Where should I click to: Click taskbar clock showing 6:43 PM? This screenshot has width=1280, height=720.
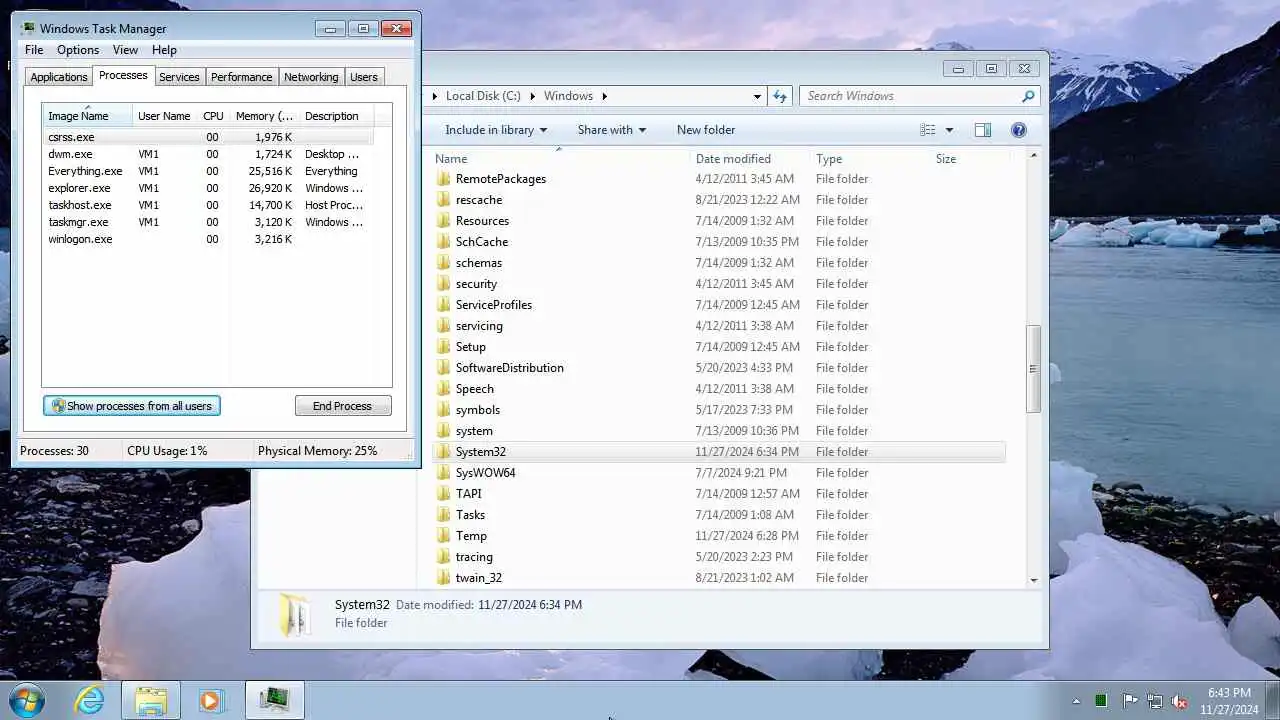point(1229,700)
